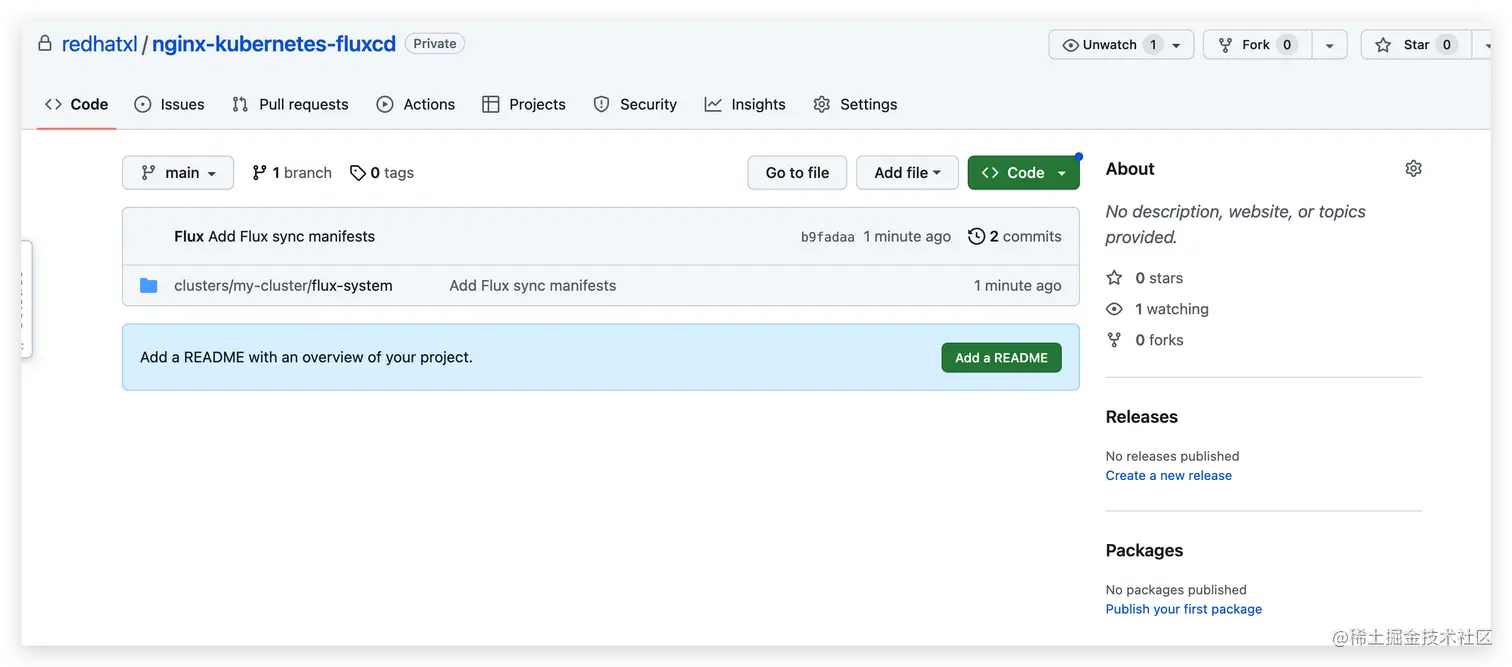Click the private repository lock icon
The image size is (1512, 667).
pos(44,44)
